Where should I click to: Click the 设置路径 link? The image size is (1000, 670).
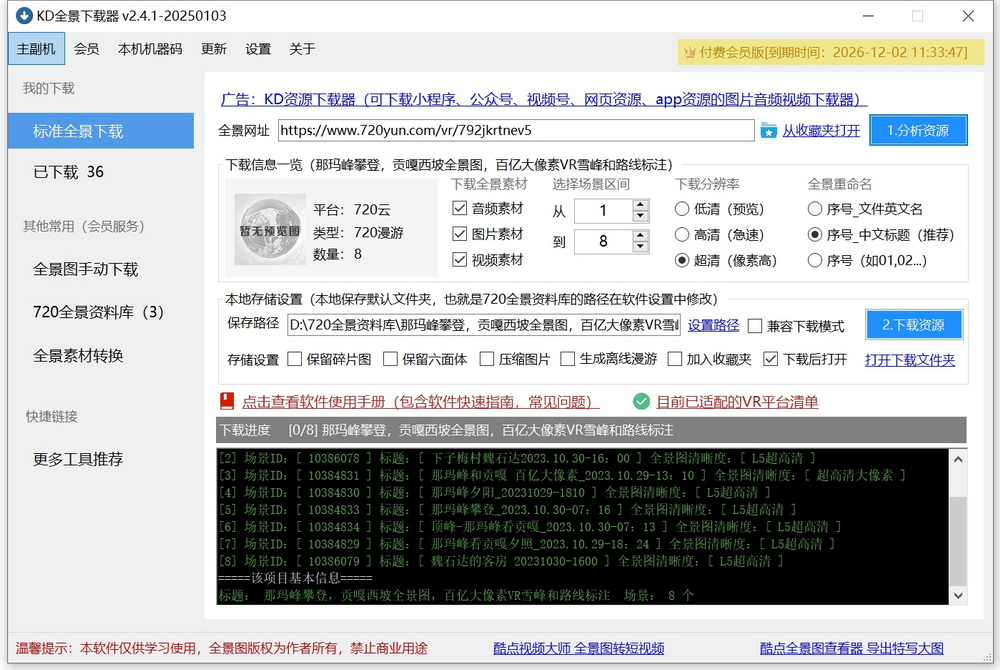pos(713,325)
